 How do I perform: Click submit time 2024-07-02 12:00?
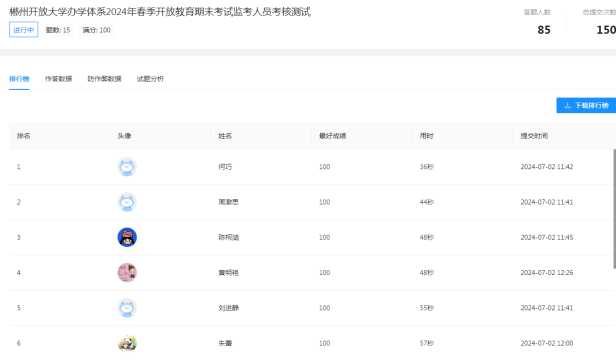click(x=547, y=343)
